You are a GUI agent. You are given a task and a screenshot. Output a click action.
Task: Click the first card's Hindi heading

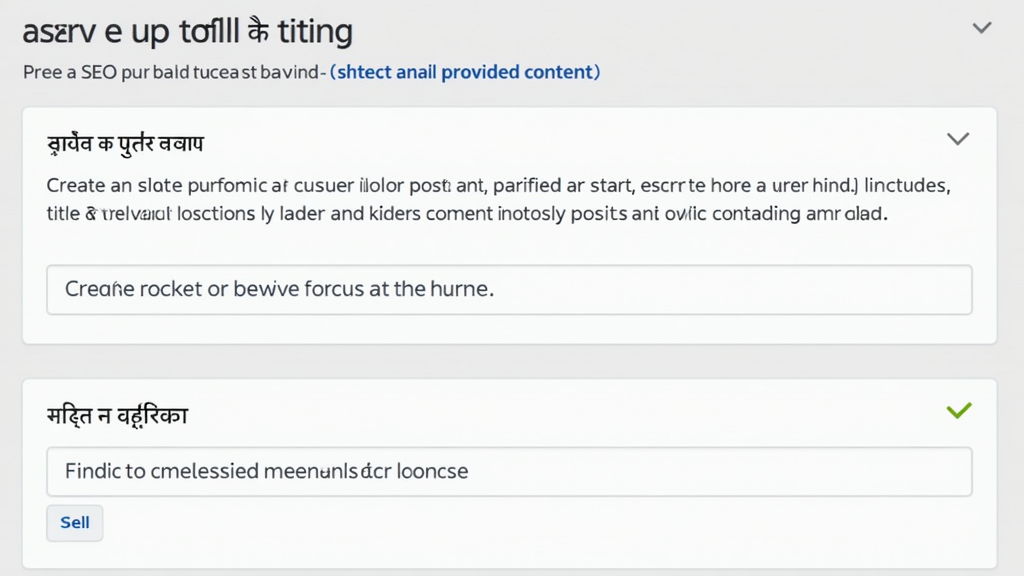click(x=126, y=143)
